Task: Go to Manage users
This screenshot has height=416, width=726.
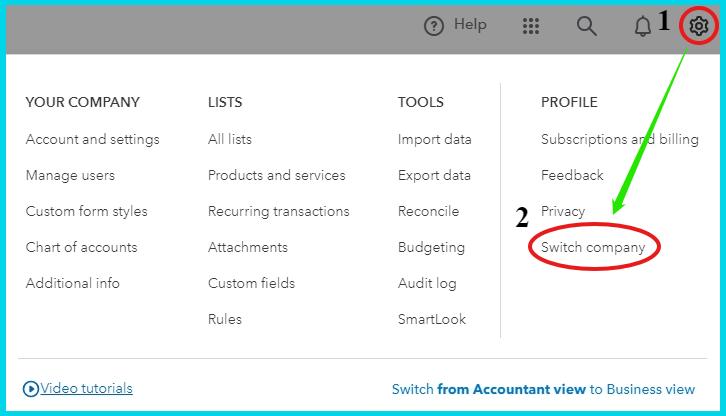Action: coord(70,175)
